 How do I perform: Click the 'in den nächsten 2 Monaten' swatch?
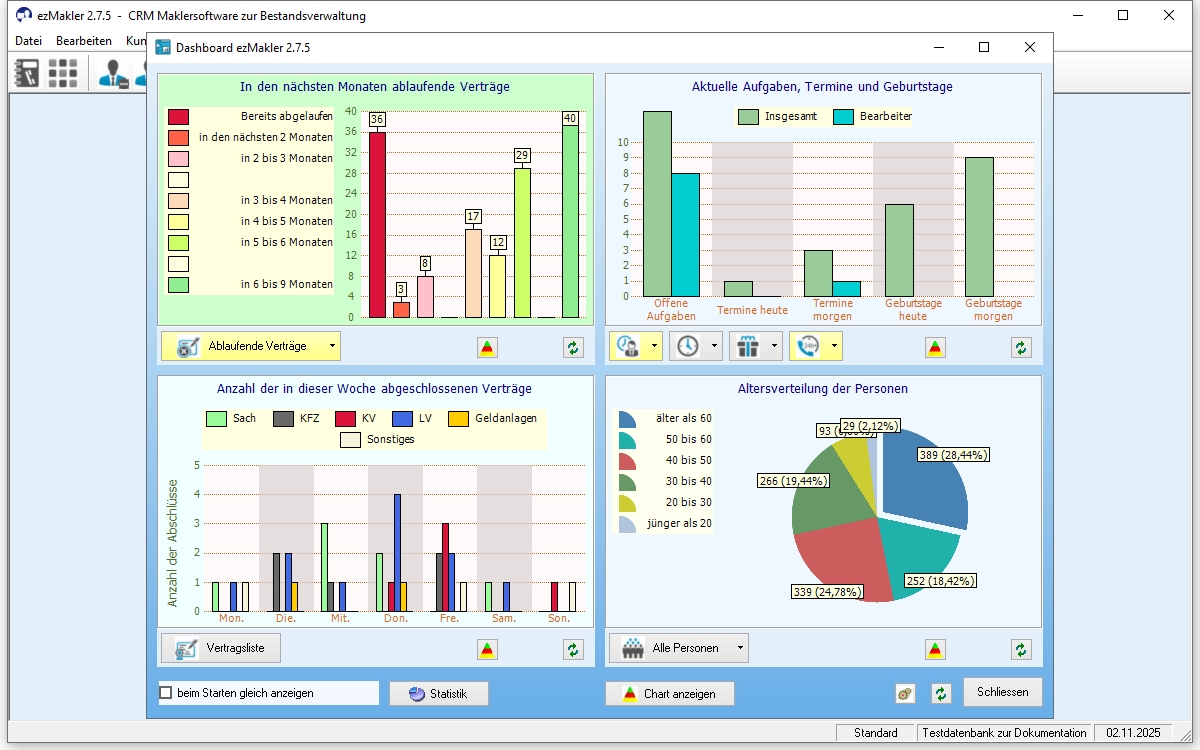(178, 138)
